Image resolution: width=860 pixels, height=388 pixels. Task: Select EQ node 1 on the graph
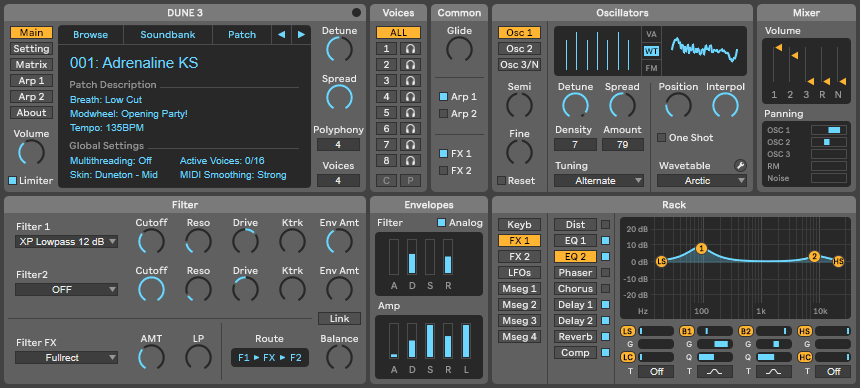point(701,249)
